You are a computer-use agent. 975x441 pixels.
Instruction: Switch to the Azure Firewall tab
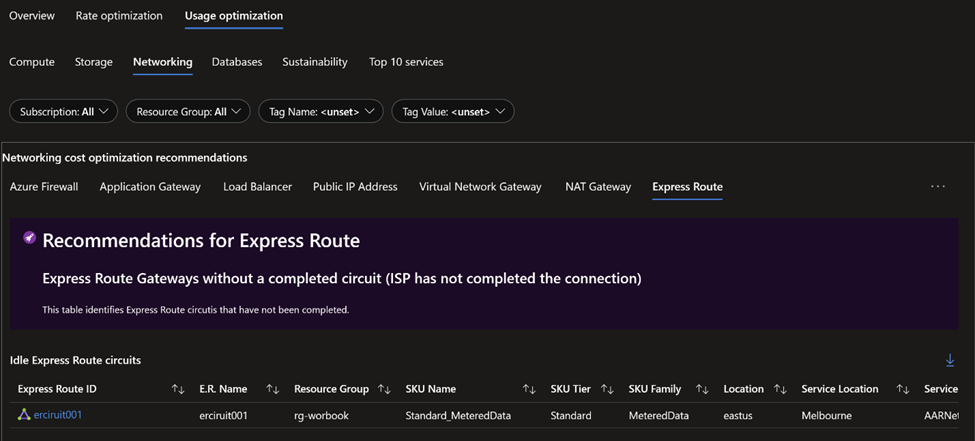click(x=44, y=187)
